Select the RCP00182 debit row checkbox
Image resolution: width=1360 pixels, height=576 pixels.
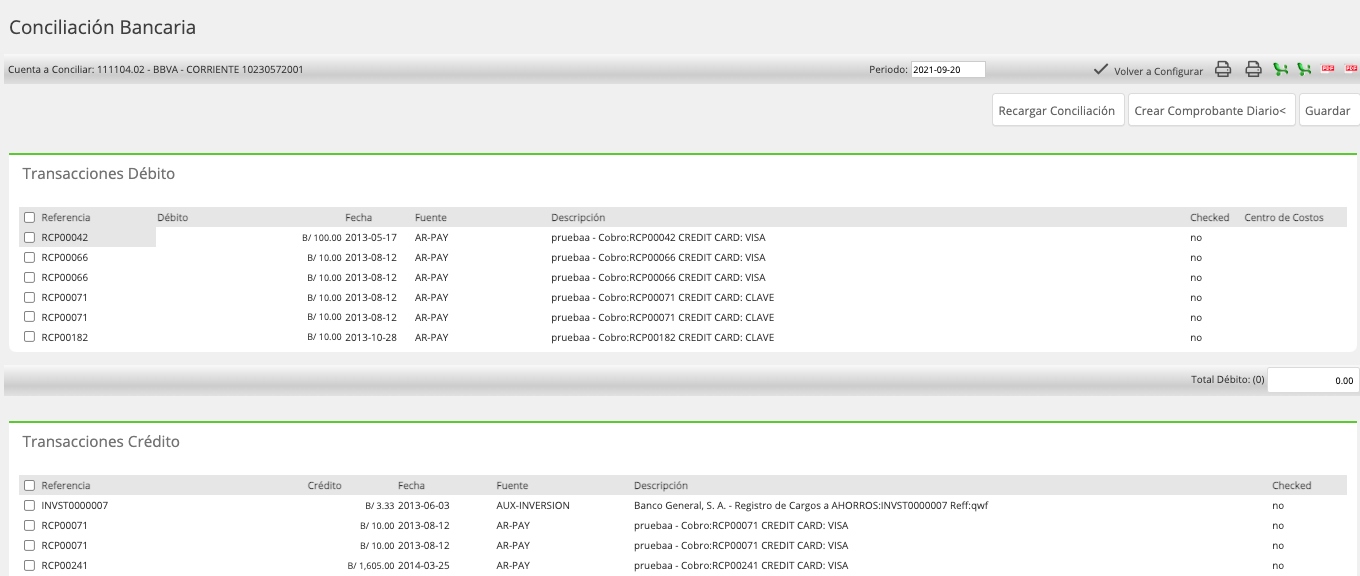click(x=30, y=338)
